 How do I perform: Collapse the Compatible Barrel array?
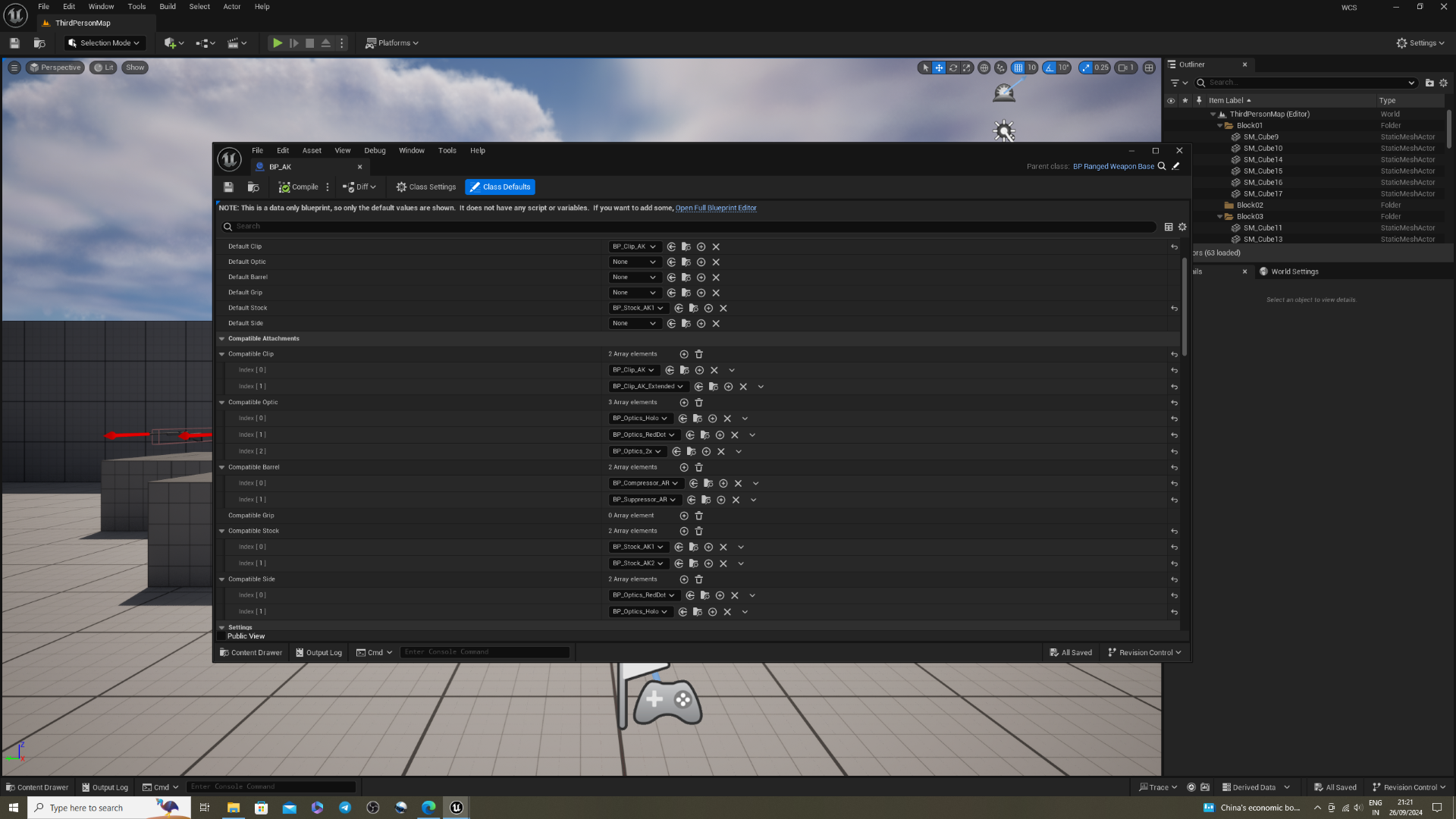(222, 467)
